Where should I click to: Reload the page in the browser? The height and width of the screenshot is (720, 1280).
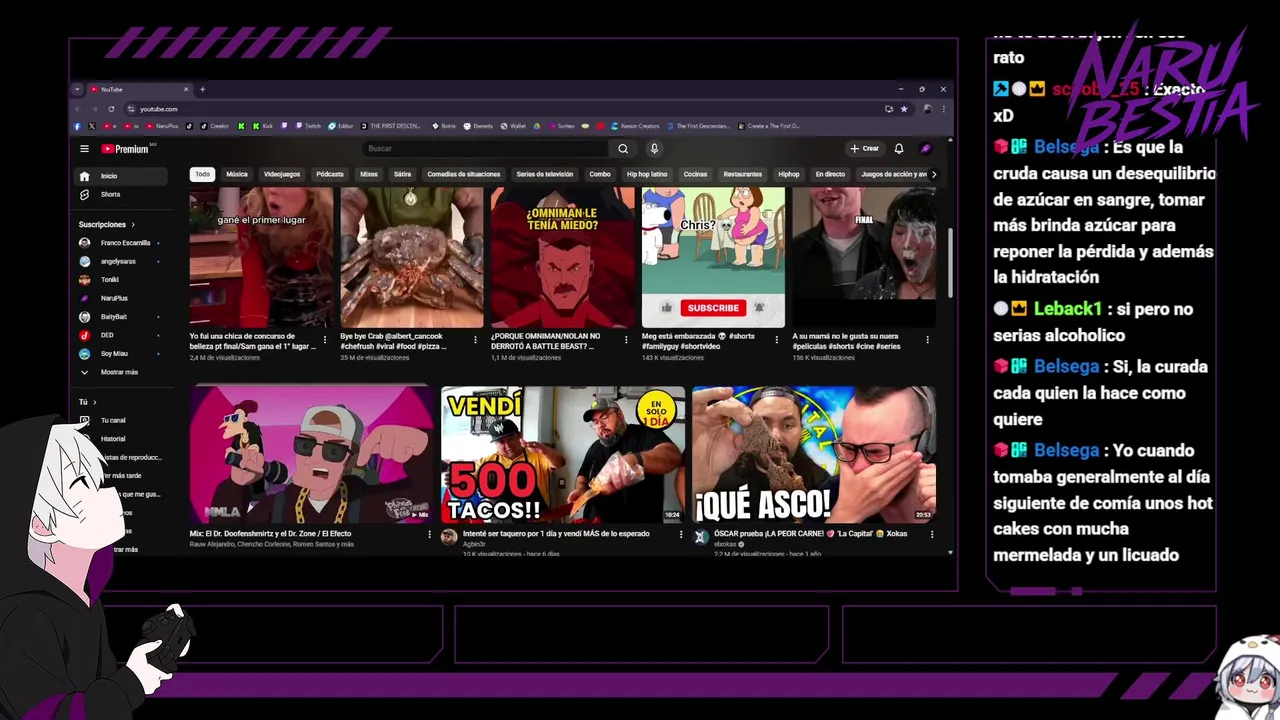[x=111, y=109]
